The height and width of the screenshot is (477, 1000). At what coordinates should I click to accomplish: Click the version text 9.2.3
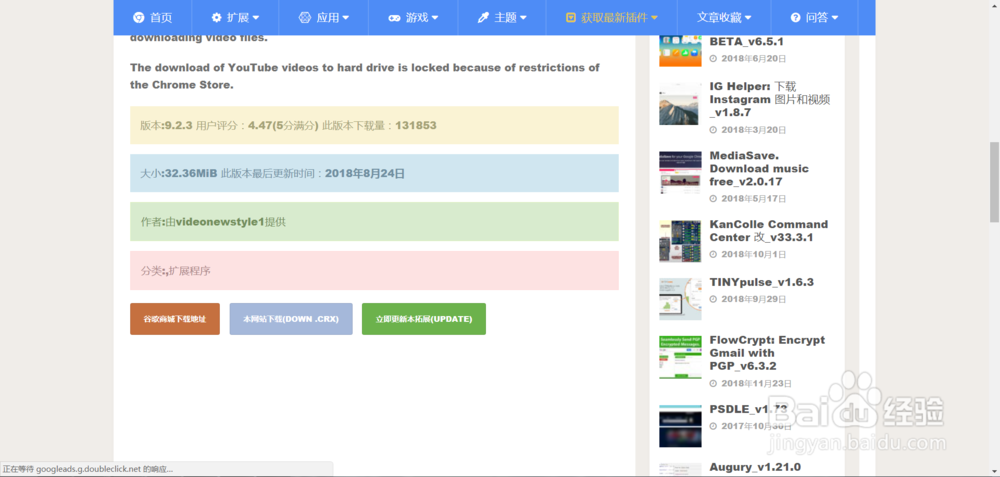click(x=179, y=126)
